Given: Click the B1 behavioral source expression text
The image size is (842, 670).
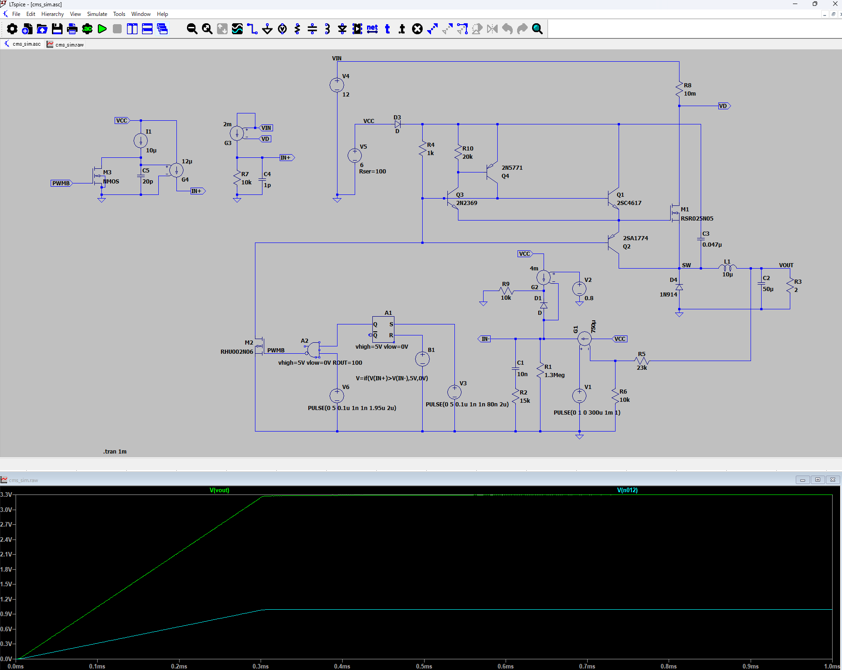Looking at the screenshot, I should (392, 378).
